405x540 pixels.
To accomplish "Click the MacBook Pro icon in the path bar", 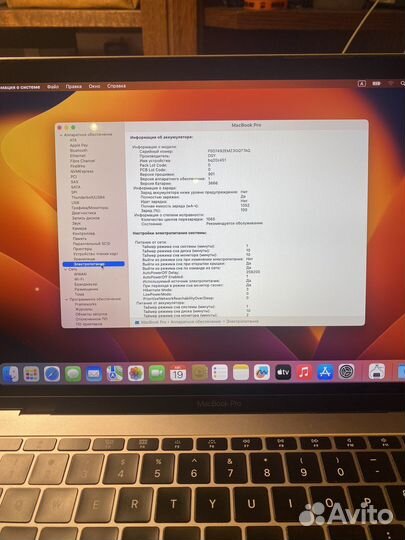I will 137,322.
